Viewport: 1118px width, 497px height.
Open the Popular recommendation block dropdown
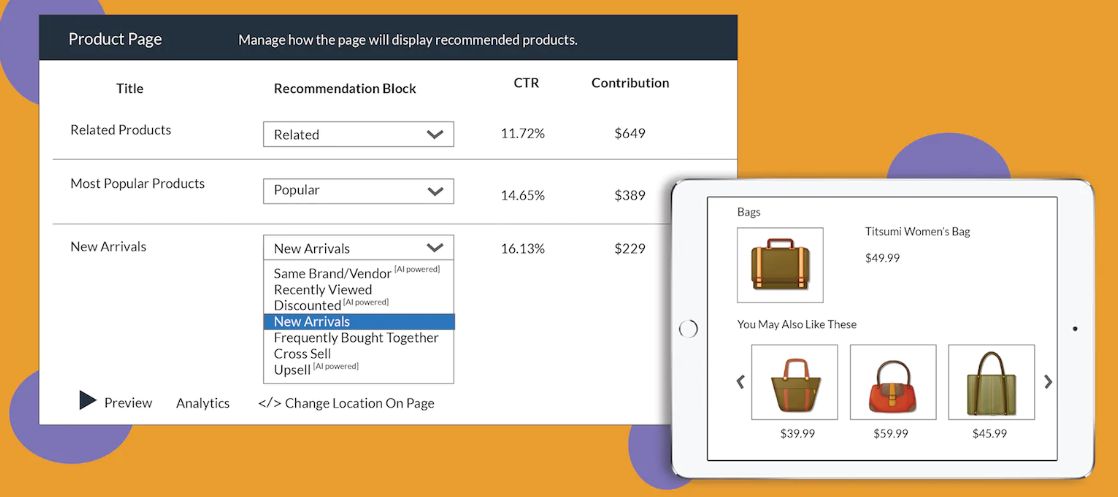[359, 190]
